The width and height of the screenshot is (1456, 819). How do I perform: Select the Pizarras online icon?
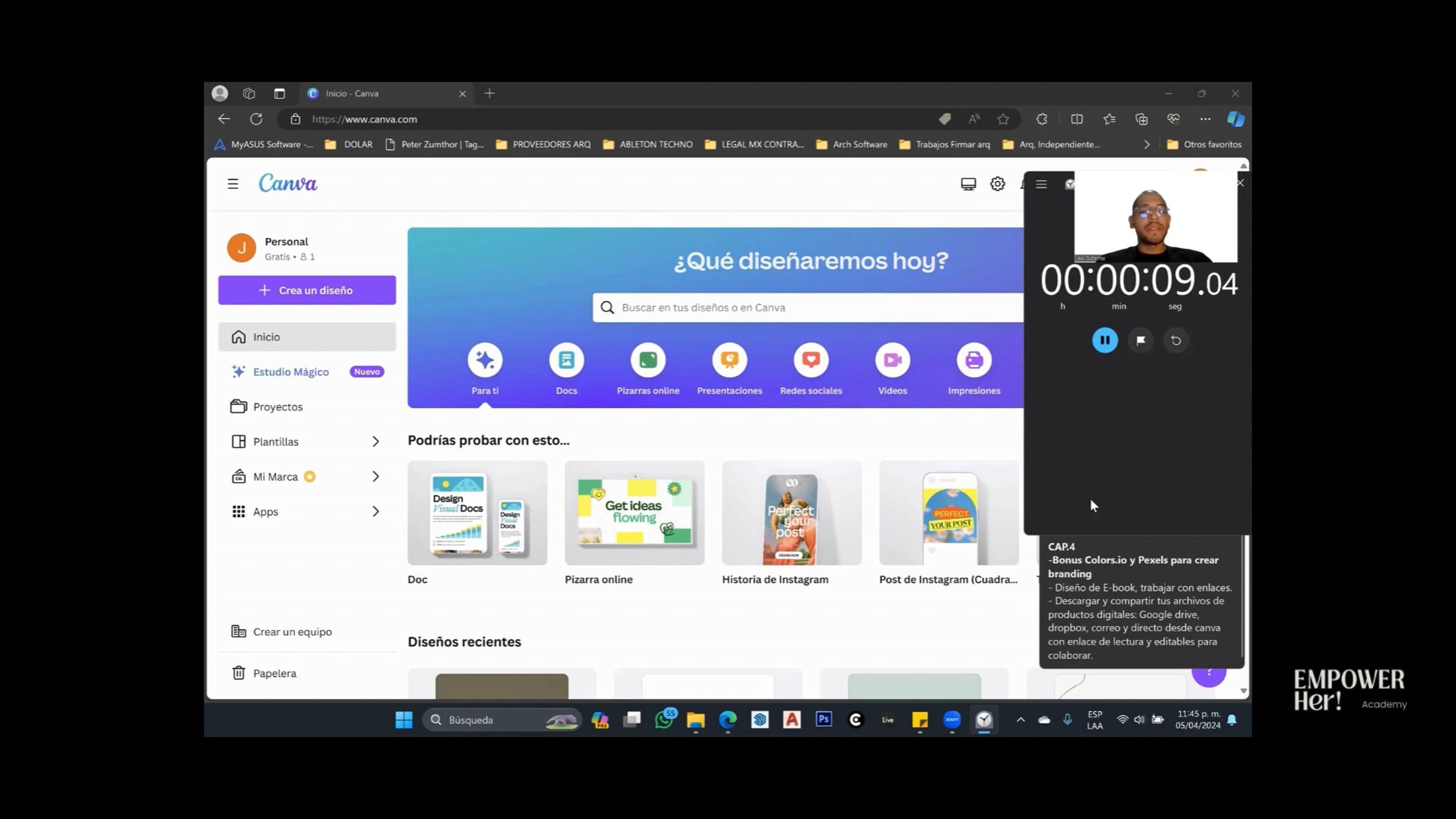click(x=647, y=360)
